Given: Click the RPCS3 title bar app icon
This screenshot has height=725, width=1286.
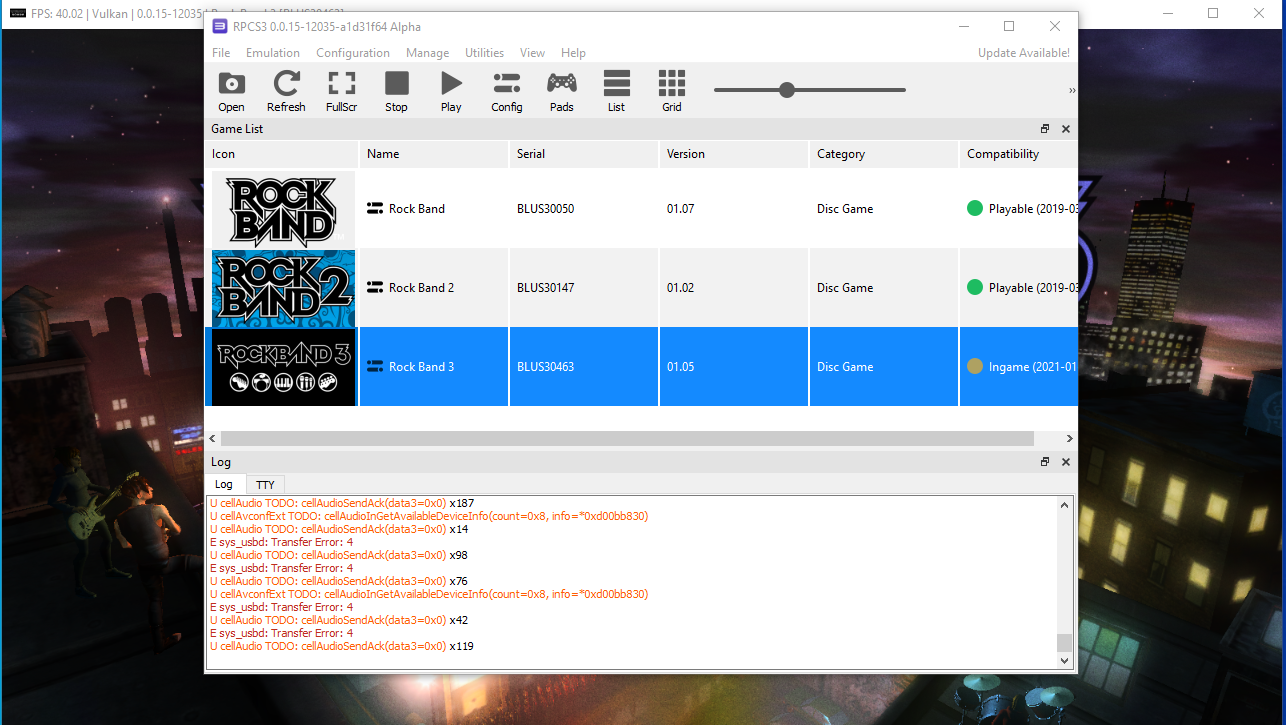Looking at the screenshot, I should [x=220, y=26].
